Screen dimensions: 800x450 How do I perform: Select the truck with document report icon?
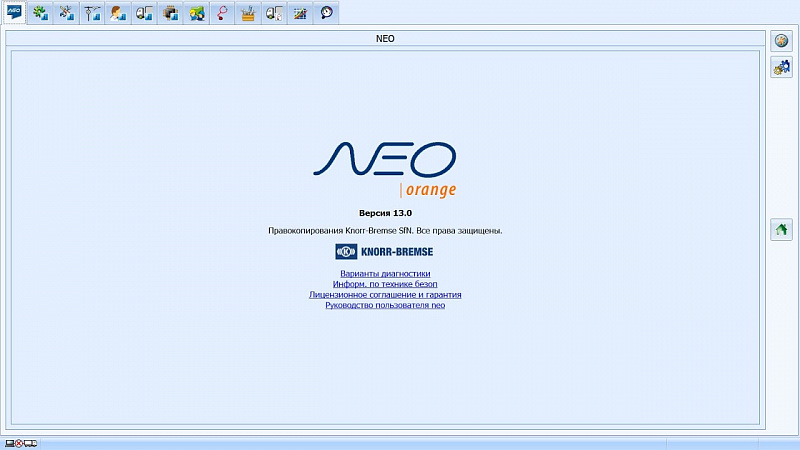coord(274,12)
